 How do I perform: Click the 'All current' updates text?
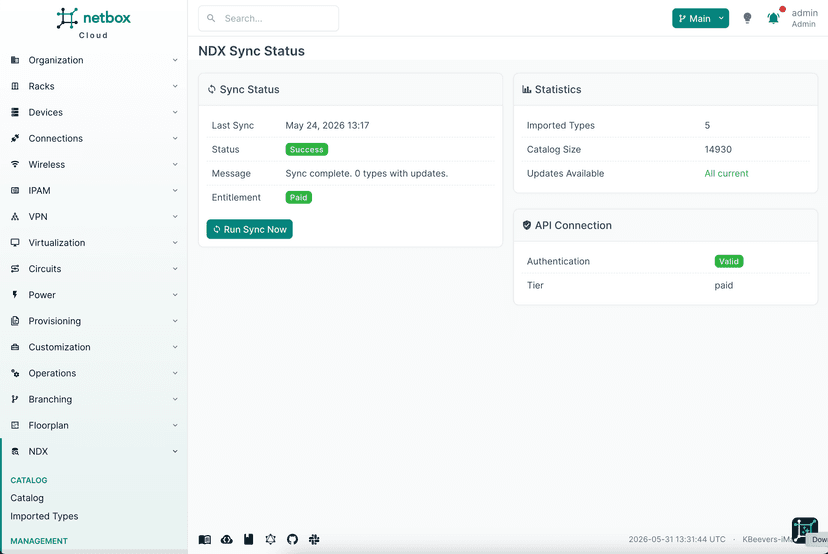pos(726,173)
